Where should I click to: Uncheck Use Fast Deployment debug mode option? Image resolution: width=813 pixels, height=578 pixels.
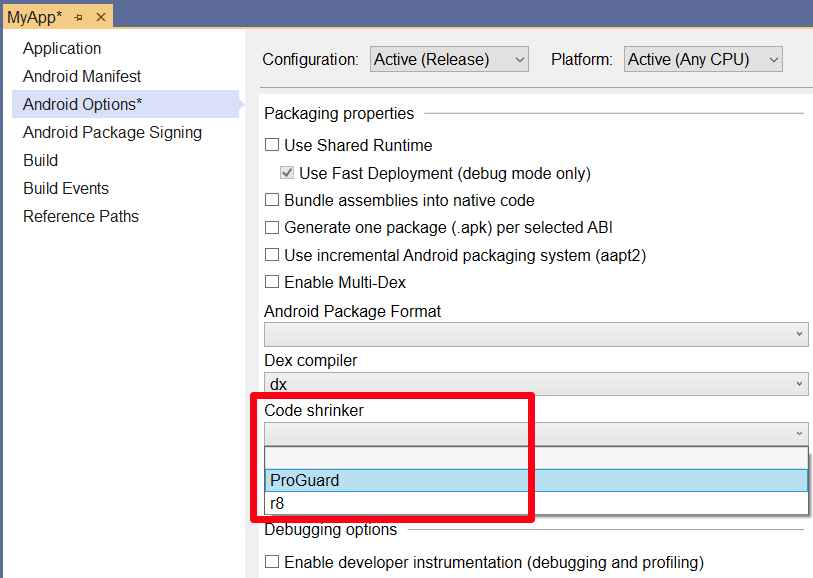tap(287, 172)
